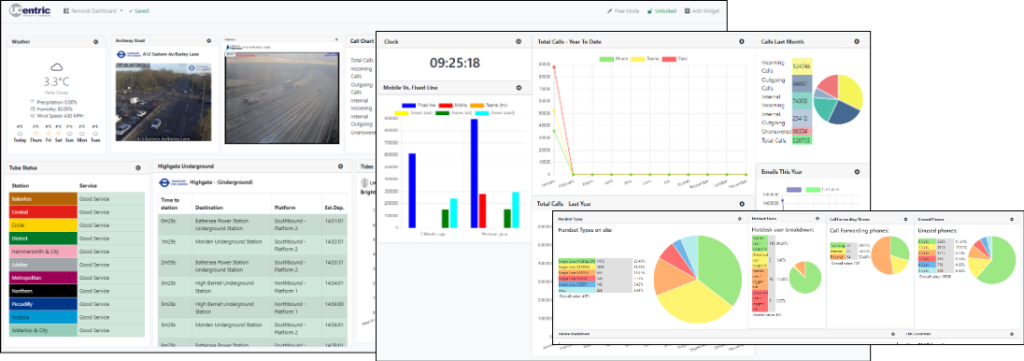The image size is (1024, 361).
Task: Select the Jubilee line row
Action: click(76, 264)
